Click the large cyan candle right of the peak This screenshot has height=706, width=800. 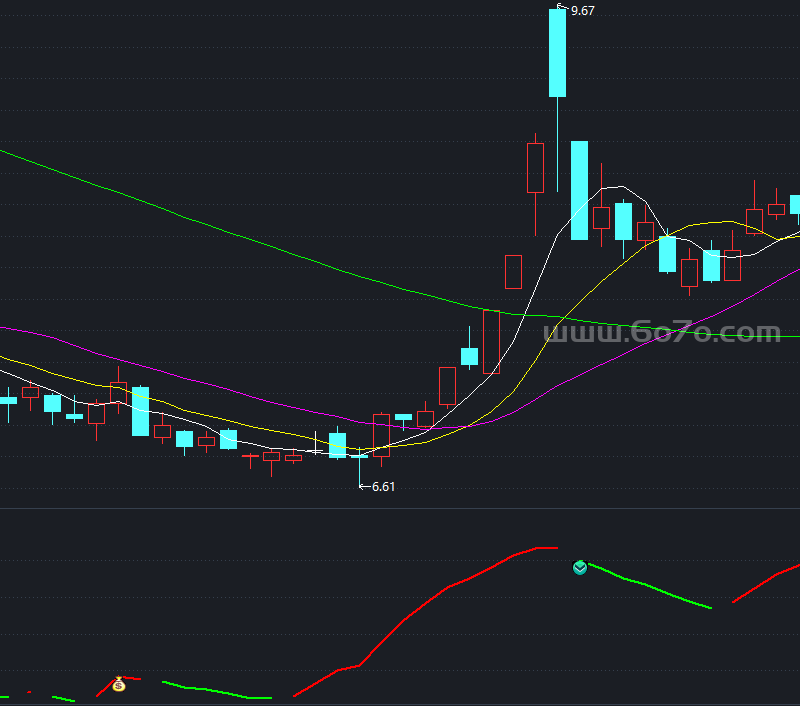click(579, 190)
